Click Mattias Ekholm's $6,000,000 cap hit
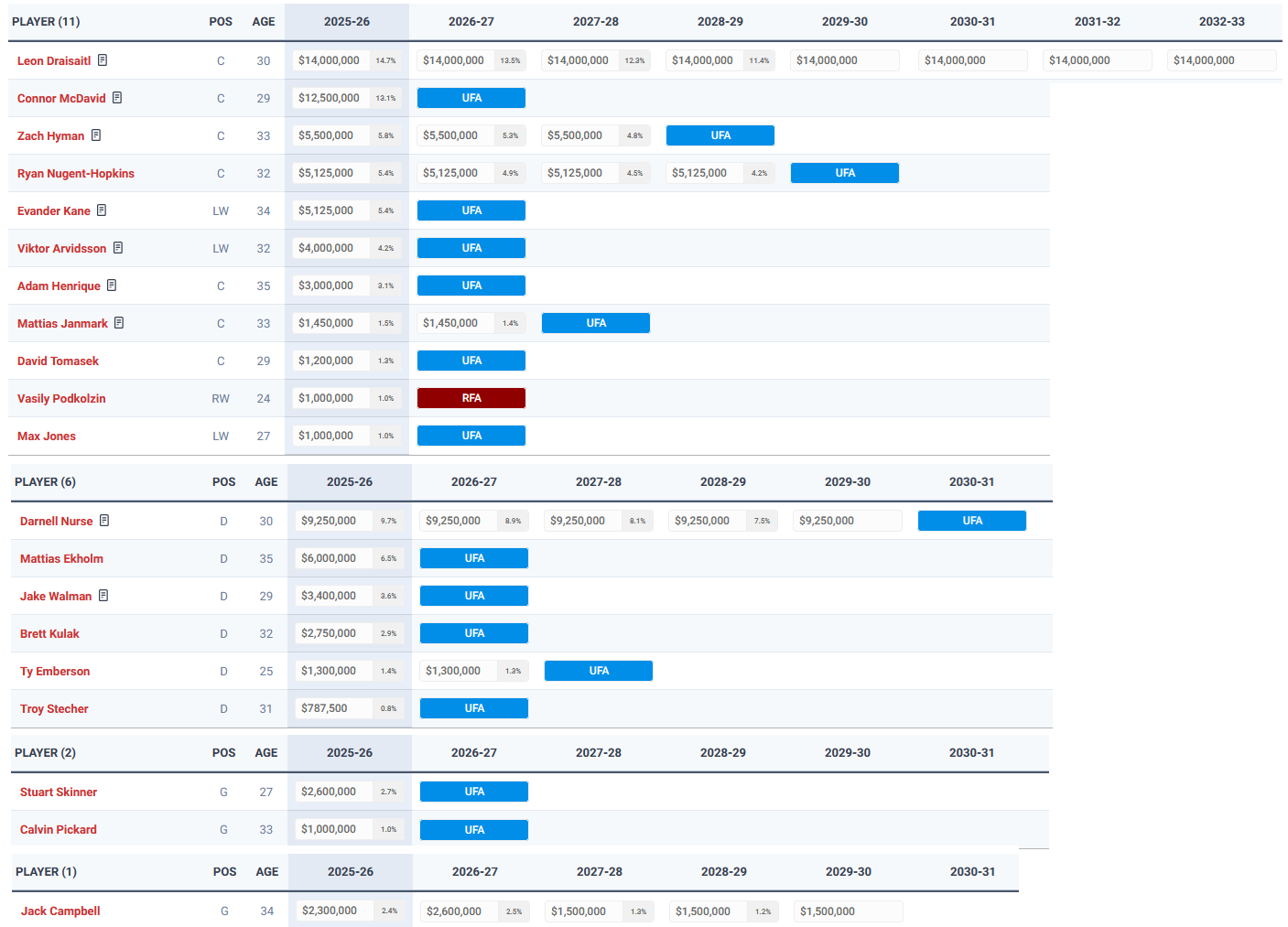 point(334,558)
